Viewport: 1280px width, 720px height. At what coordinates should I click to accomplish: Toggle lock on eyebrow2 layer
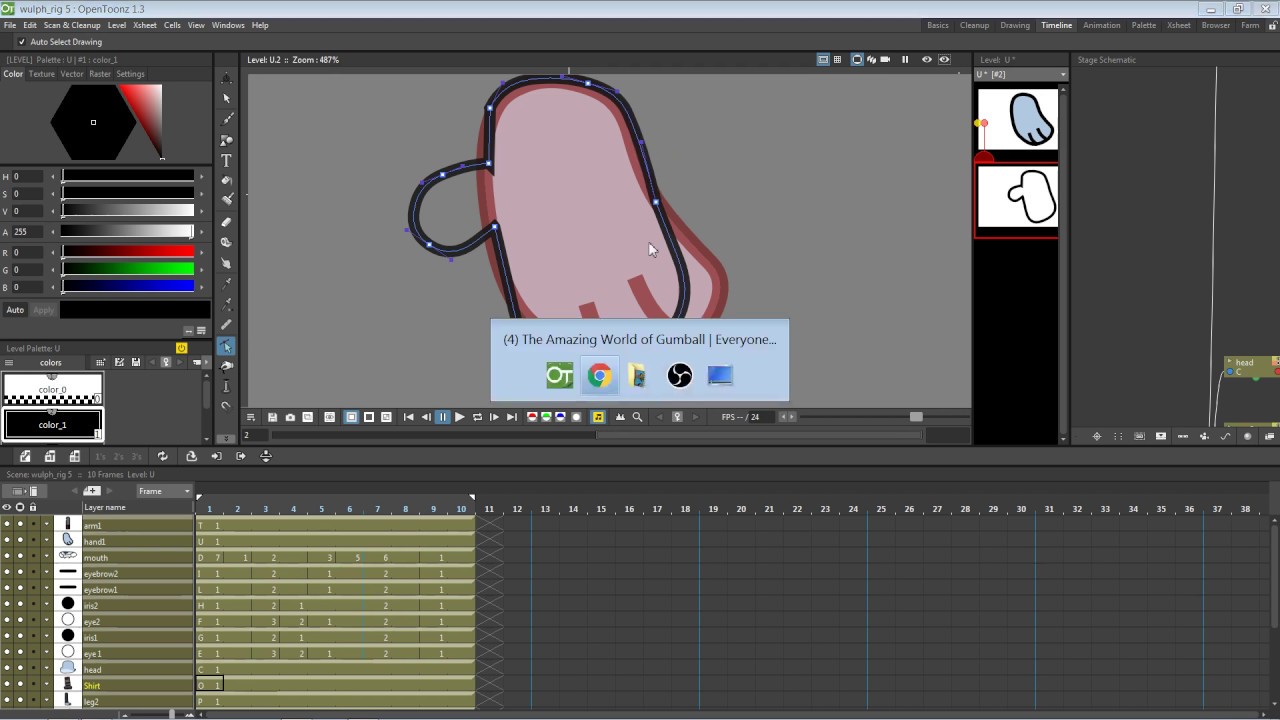[32, 574]
